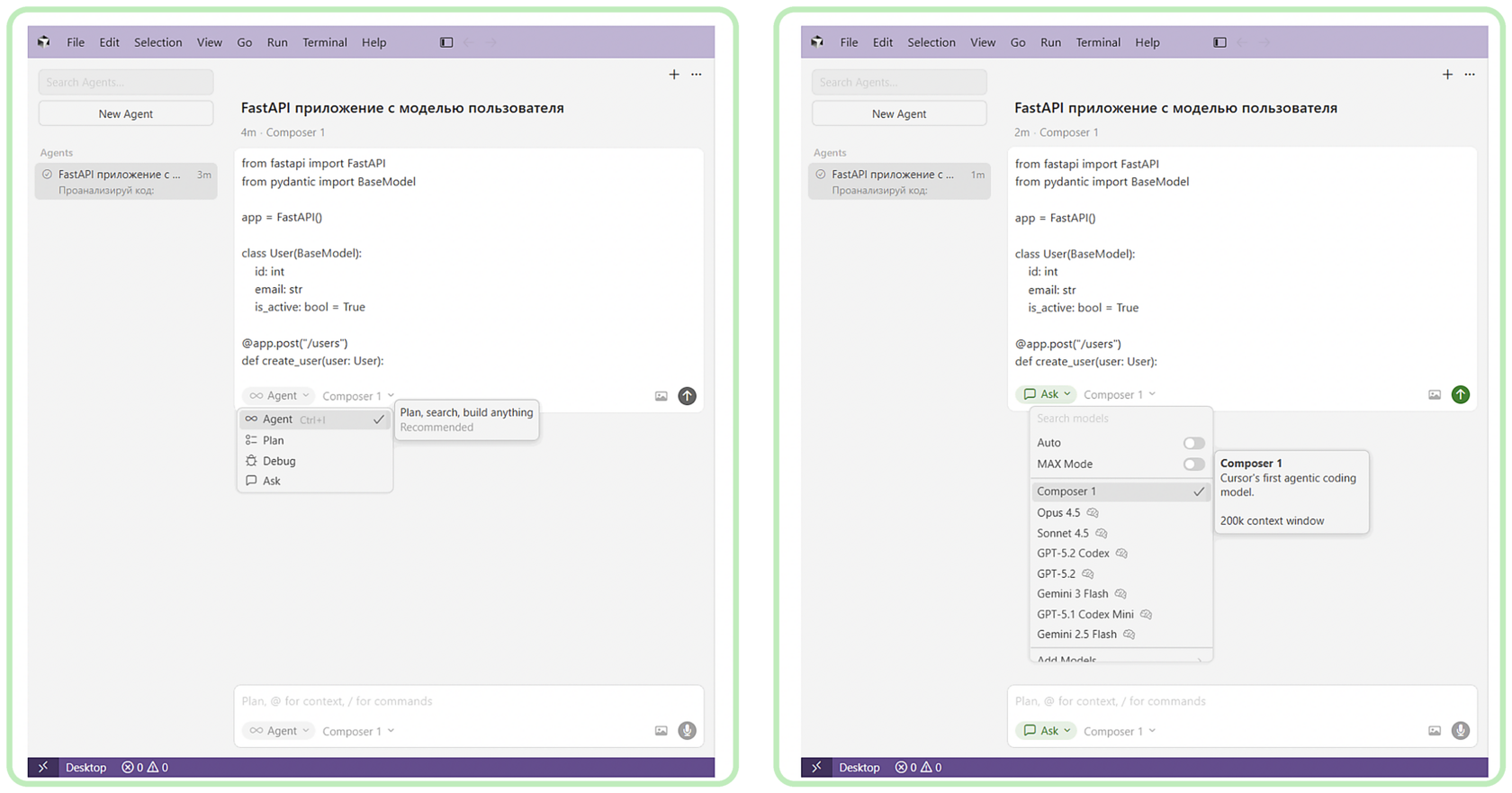The width and height of the screenshot is (1512, 793).
Task: Select GPT-5.2 model
Action: pos(1120,573)
